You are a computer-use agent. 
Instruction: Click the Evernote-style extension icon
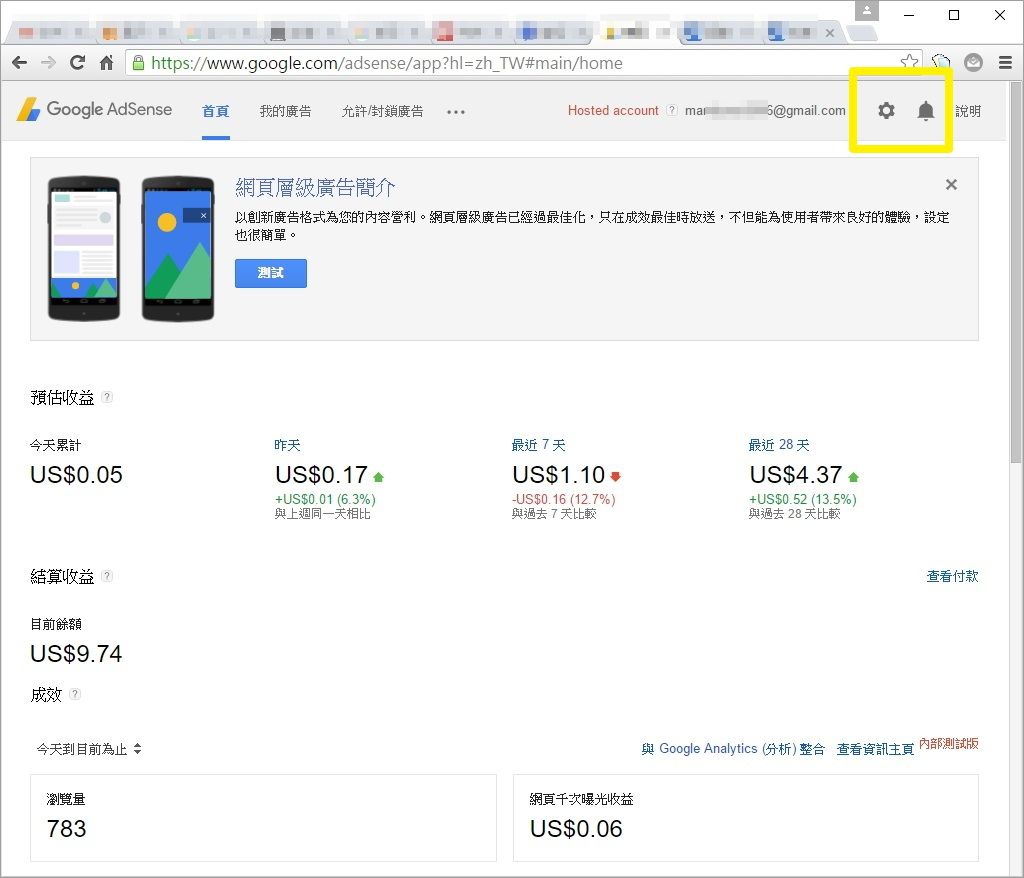(941, 63)
